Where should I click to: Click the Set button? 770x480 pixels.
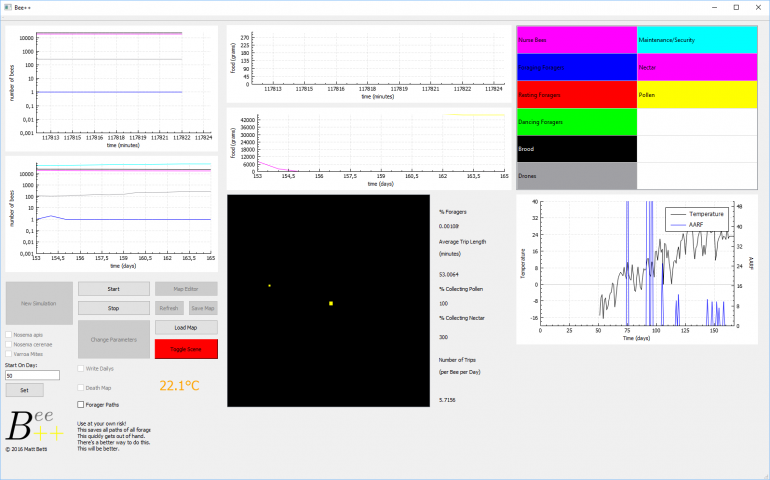coord(25,389)
